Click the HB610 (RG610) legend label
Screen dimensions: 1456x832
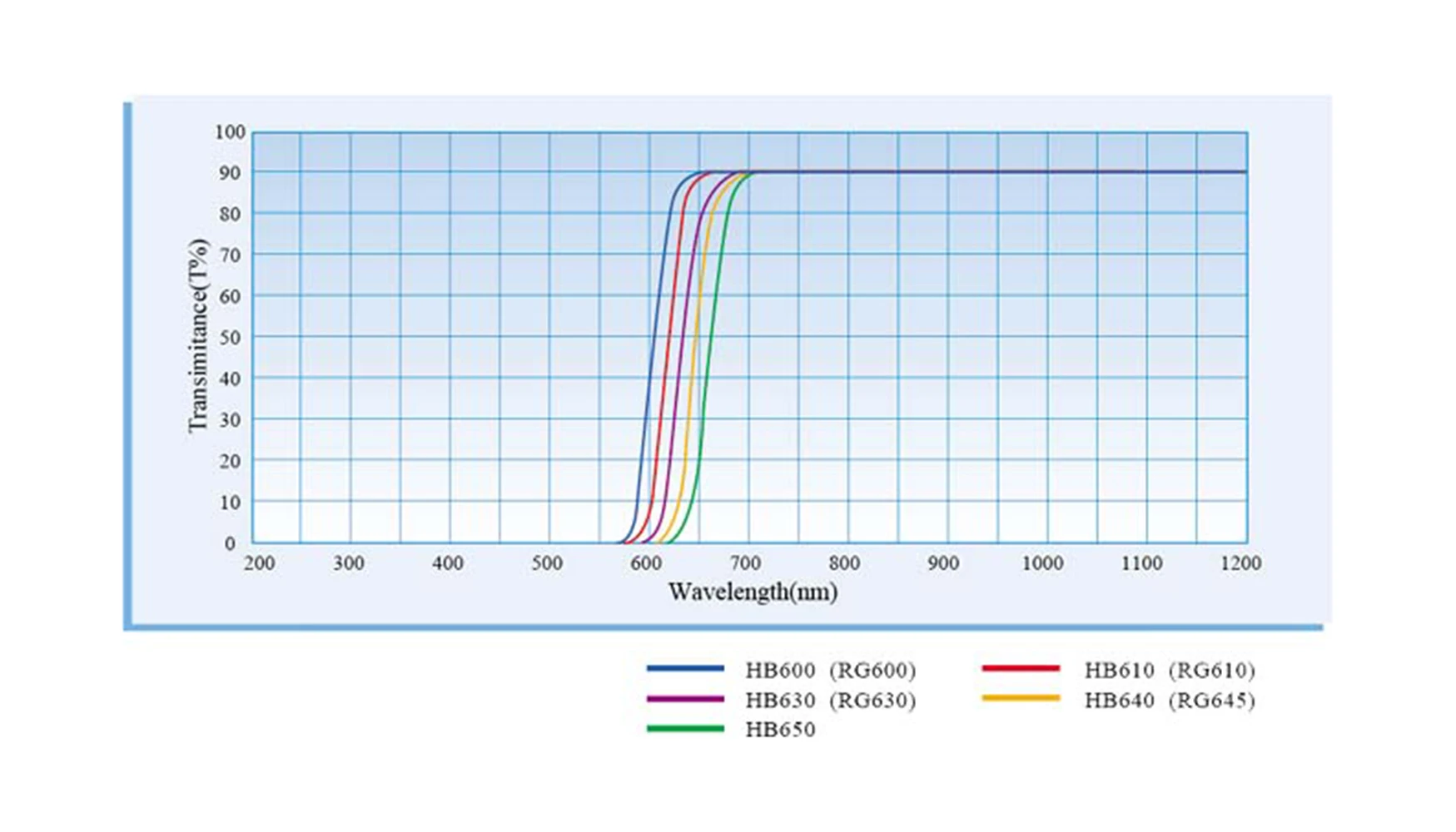click(x=1169, y=670)
